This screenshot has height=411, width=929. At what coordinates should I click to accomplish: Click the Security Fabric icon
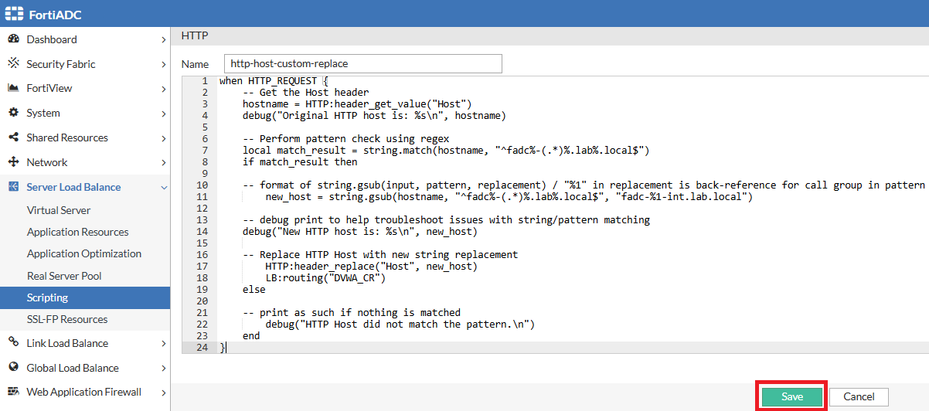coord(14,64)
